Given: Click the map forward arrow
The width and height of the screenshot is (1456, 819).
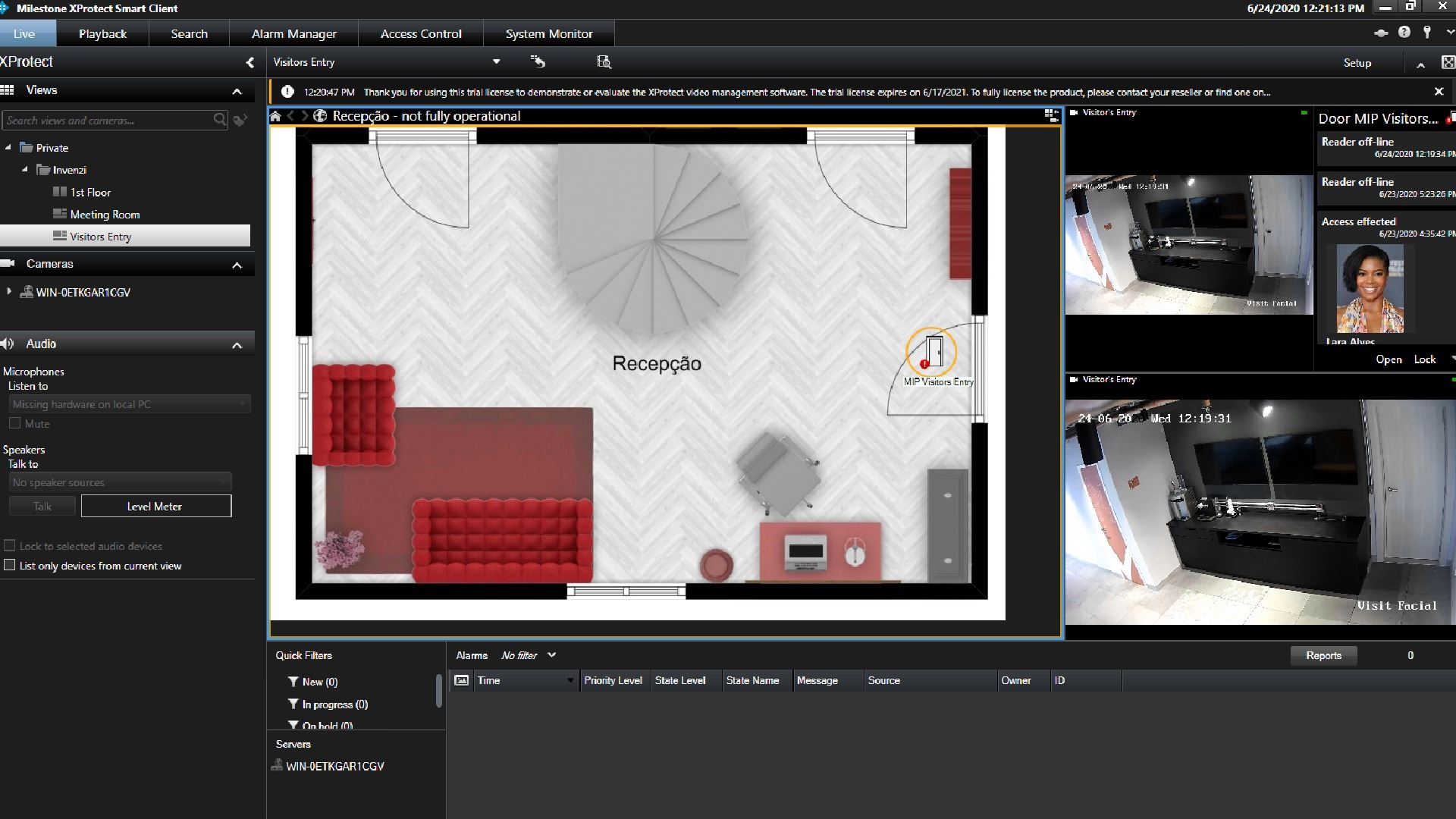Looking at the screenshot, I should point(304,116).
